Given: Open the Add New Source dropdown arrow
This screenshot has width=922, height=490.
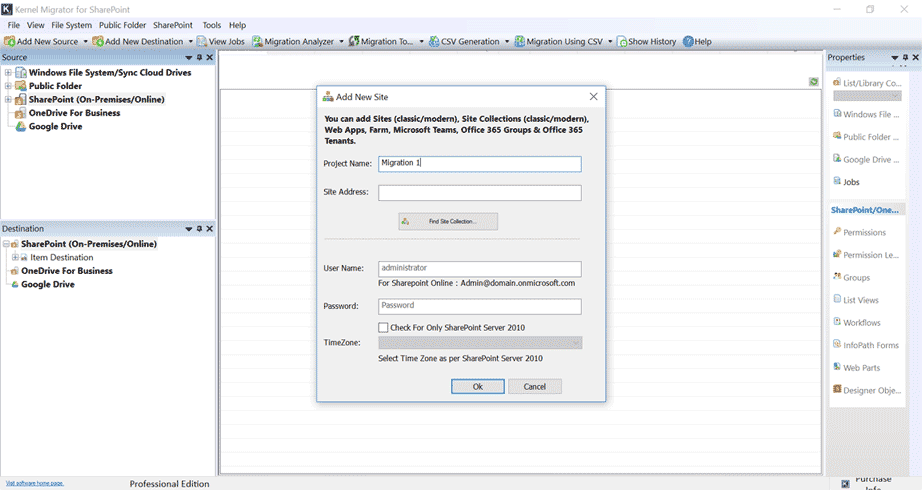Looking at the screenshot, I should tap(85, 42).
